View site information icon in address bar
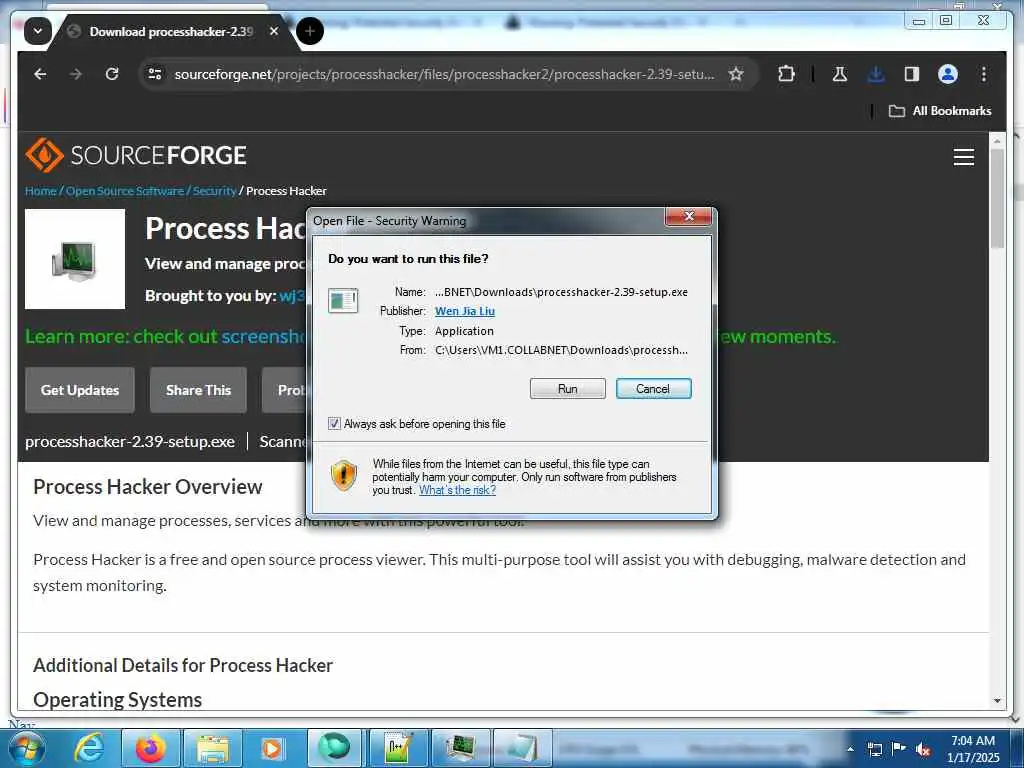 click(x=155, y=74)
